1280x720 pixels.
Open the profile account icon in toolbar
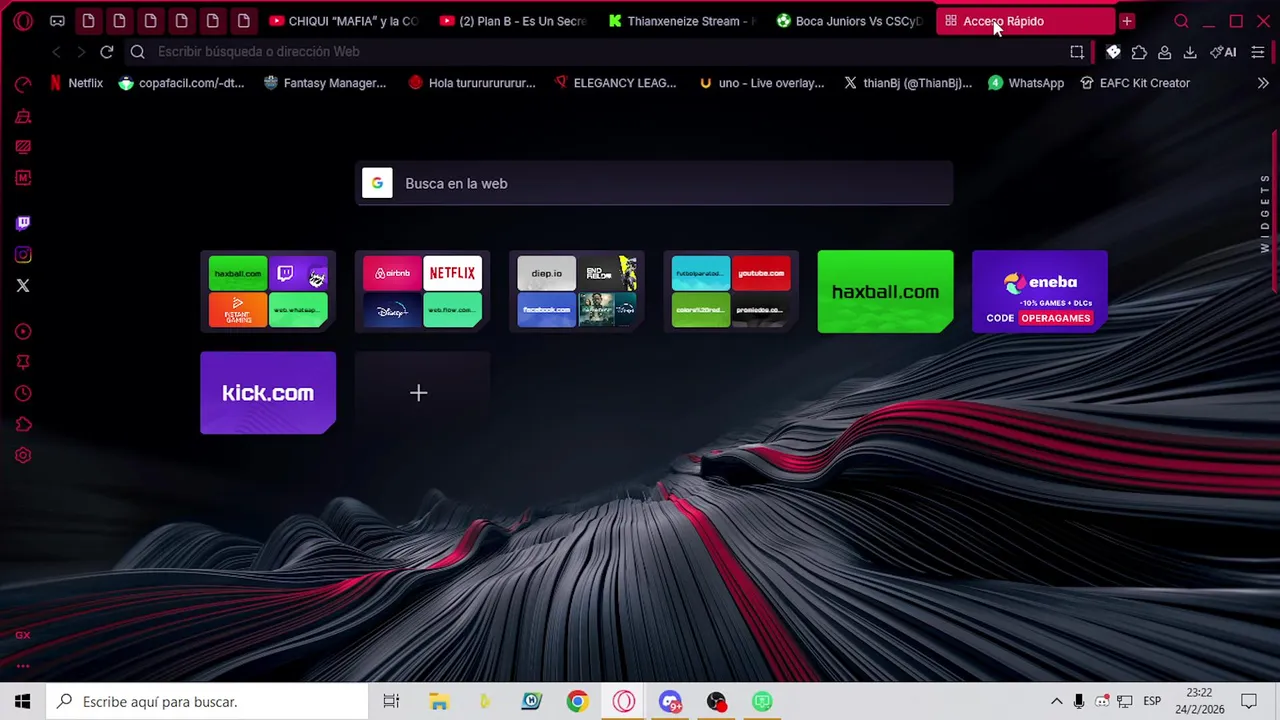[x=1164, y=52]
